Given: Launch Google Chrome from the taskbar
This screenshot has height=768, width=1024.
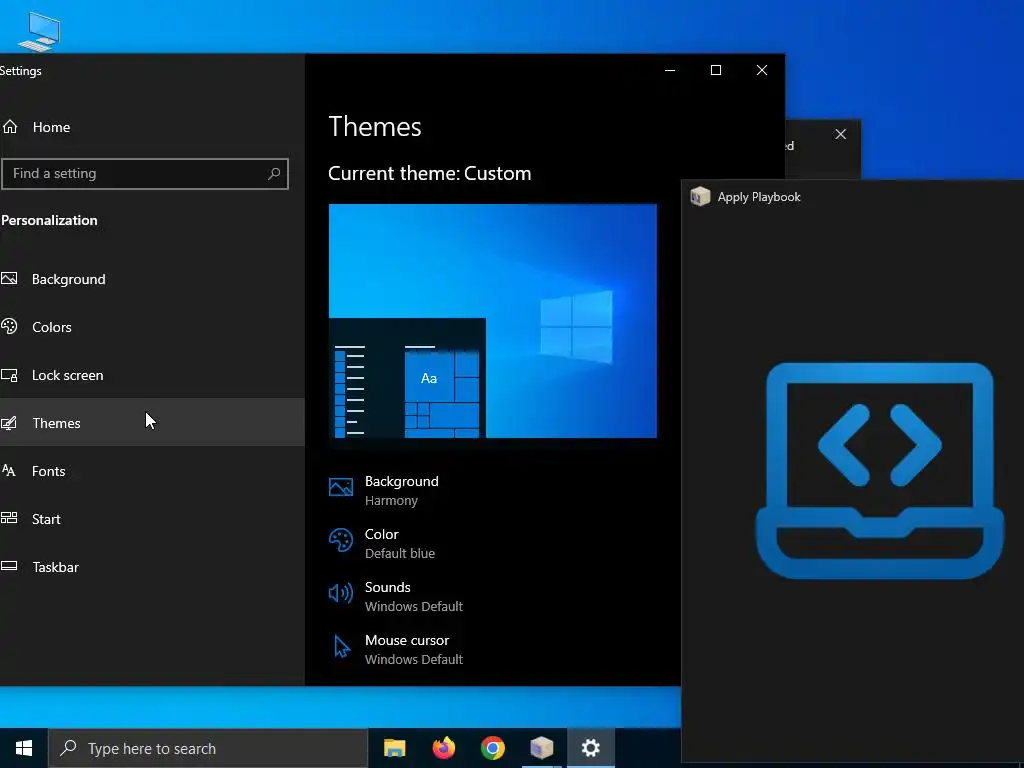Looking at the screenshot, I should pos(493,748).
